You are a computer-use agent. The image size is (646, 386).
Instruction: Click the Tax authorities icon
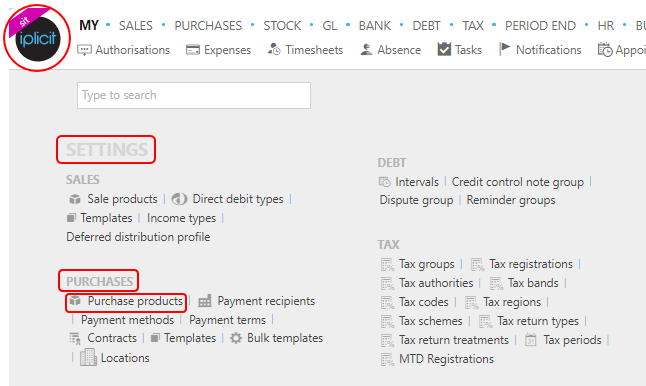coord(387,283)
